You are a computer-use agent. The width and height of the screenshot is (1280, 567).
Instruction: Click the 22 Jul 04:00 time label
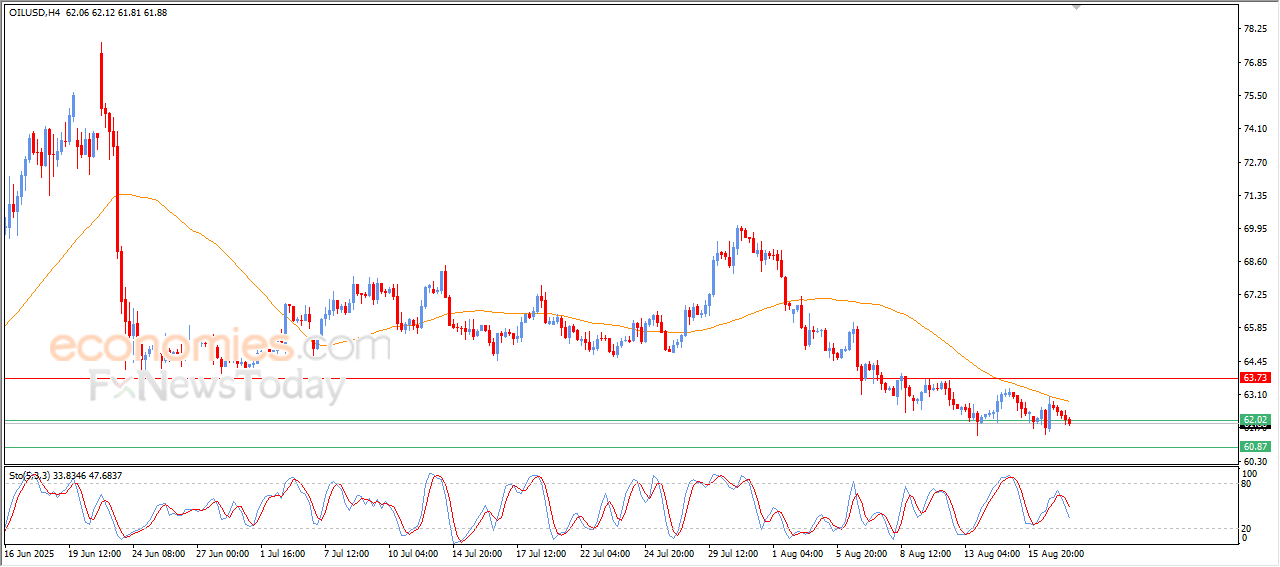tap(606, 553)
